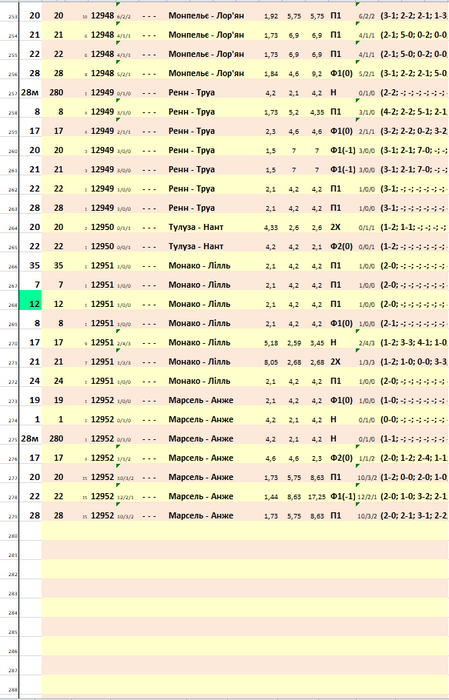Image resolution: width=449 pixels, height=700 pixels.
Task: Click odds value 8,05
Action: [271, 362]
